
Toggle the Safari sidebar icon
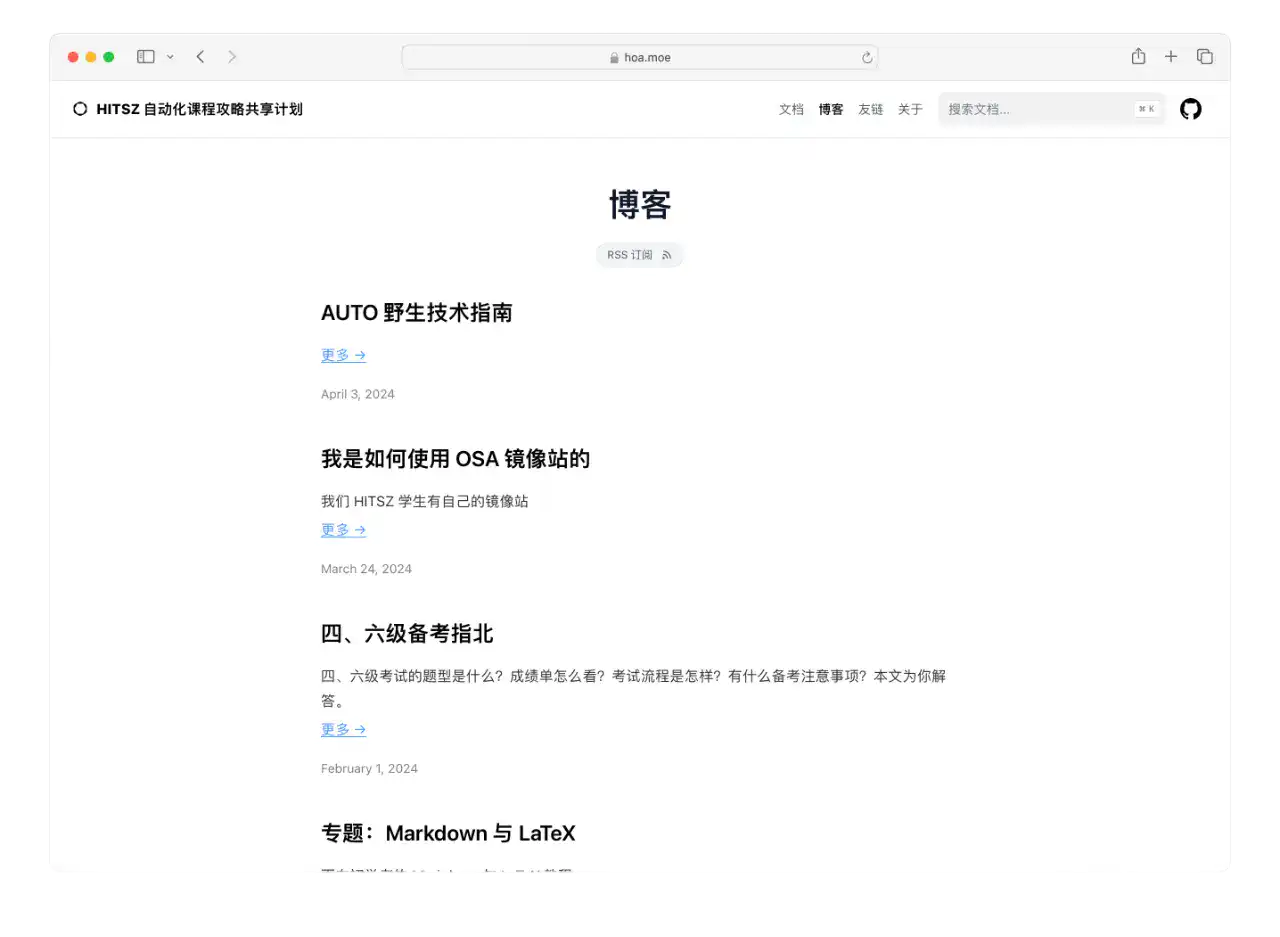tap(146, 57)
